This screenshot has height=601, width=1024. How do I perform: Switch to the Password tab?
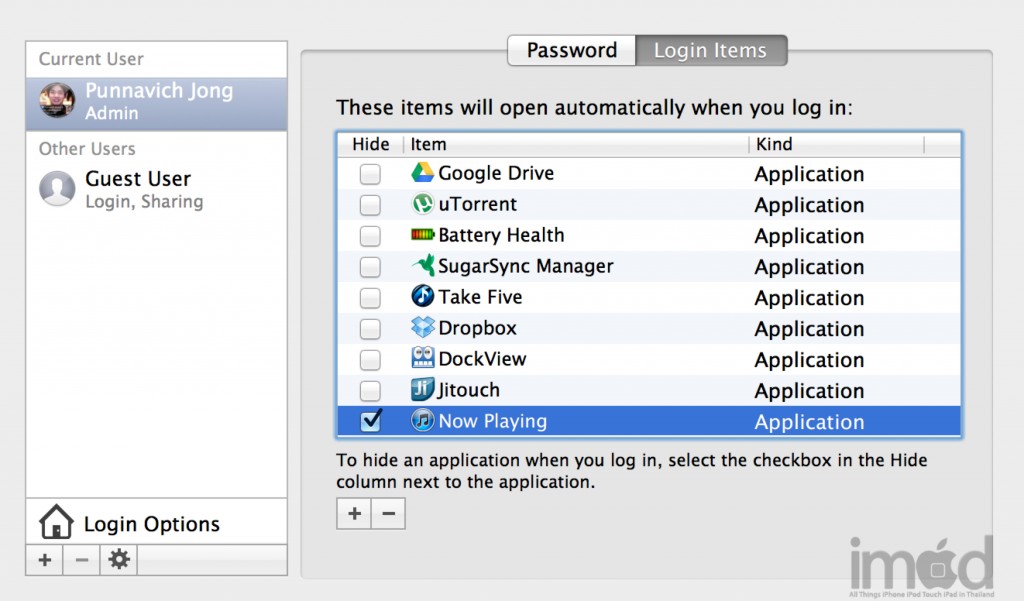571,50
